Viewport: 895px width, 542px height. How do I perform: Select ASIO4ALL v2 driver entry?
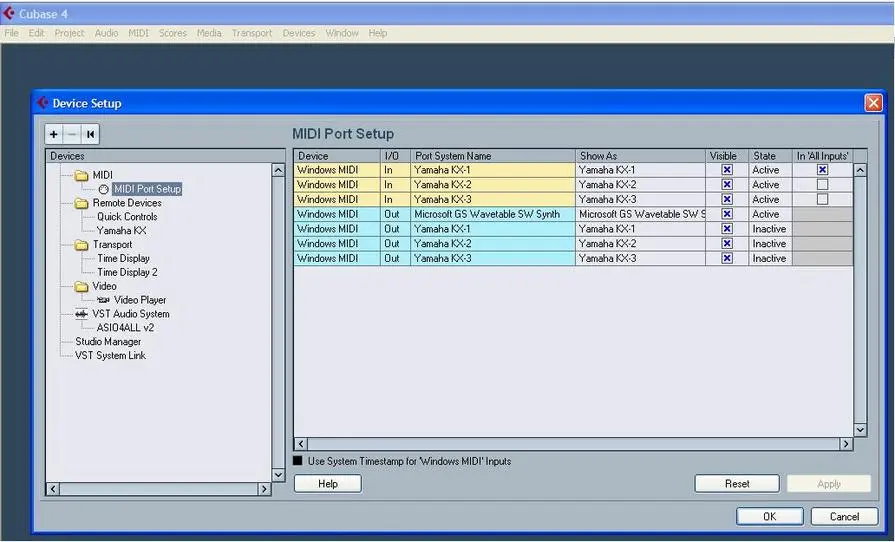pos(125,327)
